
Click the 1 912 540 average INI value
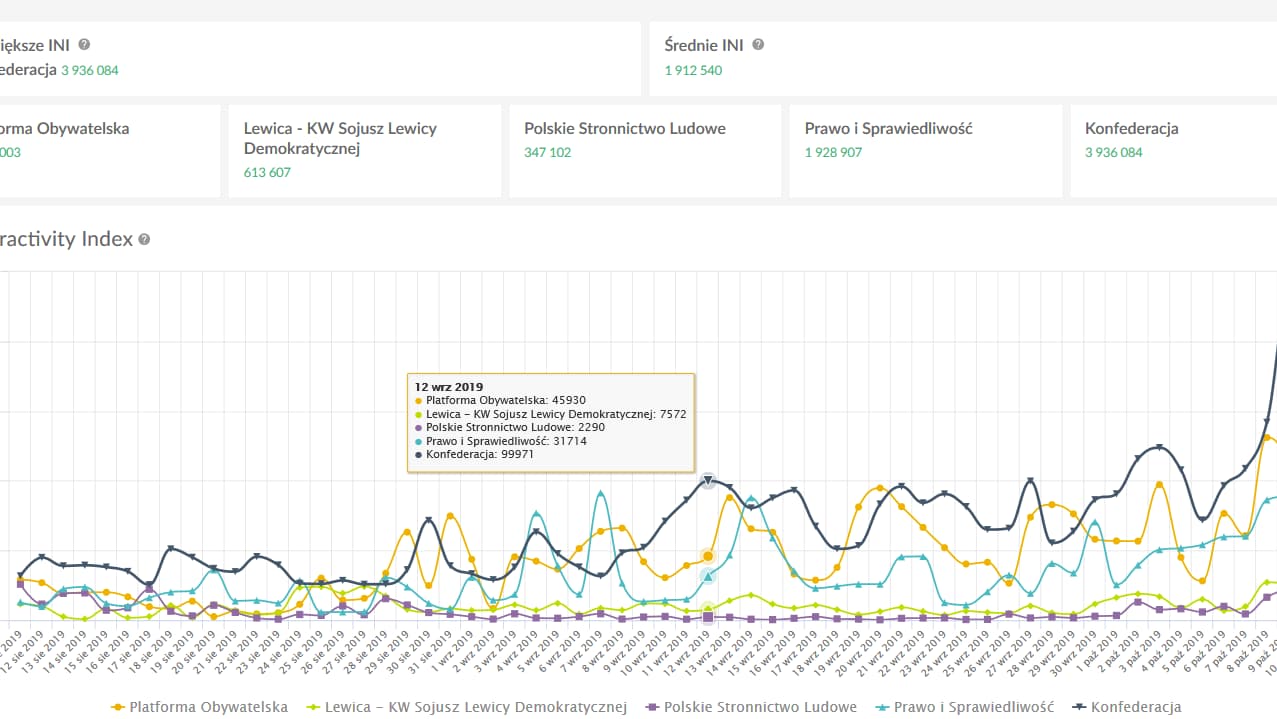(693, 71)
